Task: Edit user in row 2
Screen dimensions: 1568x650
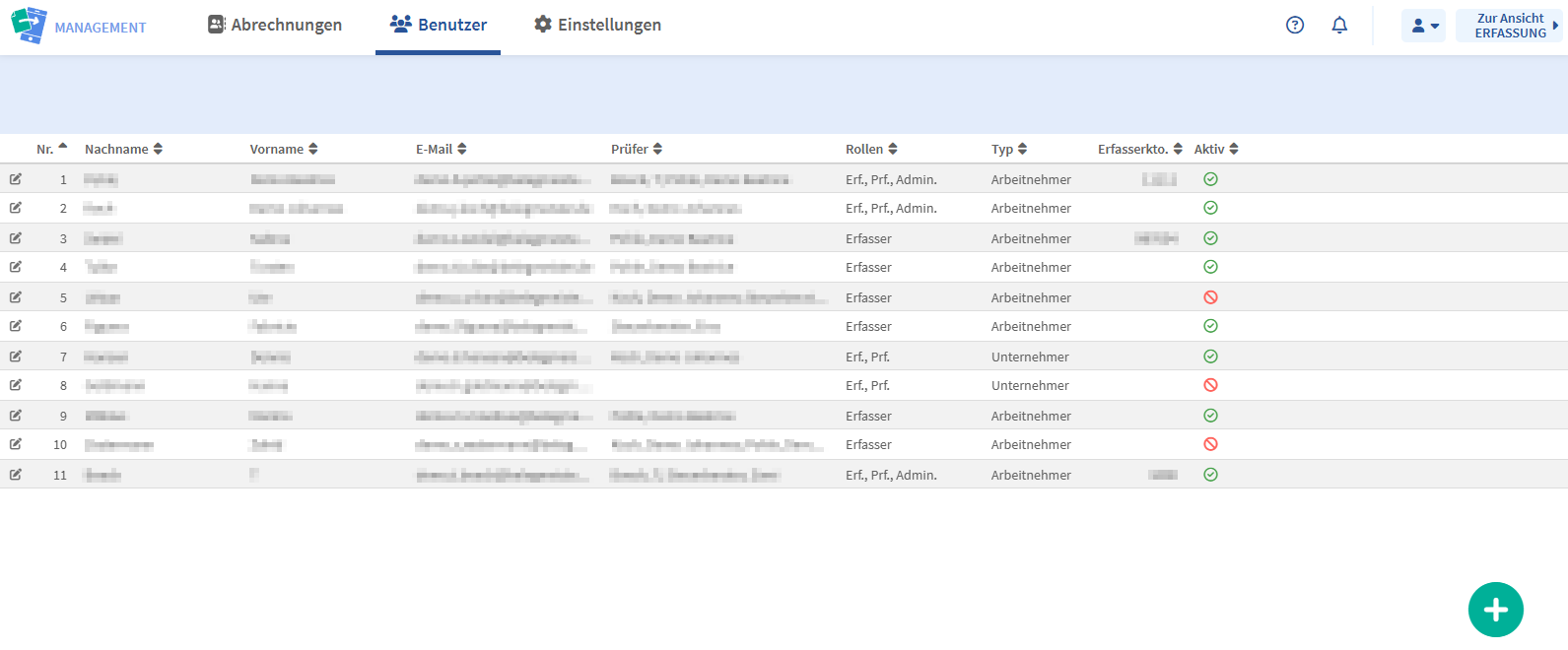Action: 16,208
